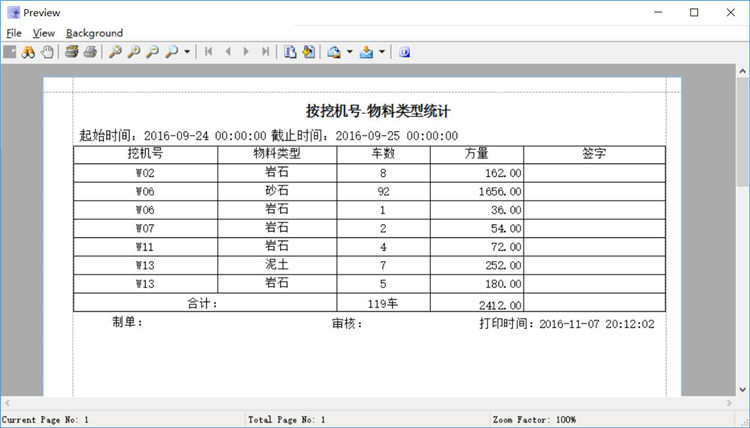This screenshot has width=750, height=428.
Task: Click the 签字 column header cell
Action: pos(594,154)
